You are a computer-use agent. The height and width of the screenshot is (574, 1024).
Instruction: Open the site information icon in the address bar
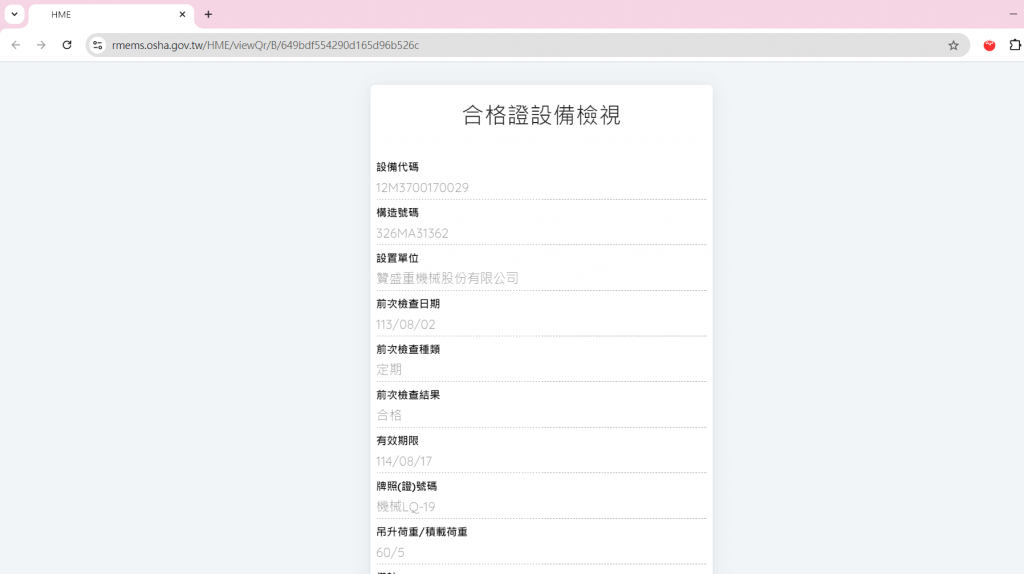(x=98, y=45)
